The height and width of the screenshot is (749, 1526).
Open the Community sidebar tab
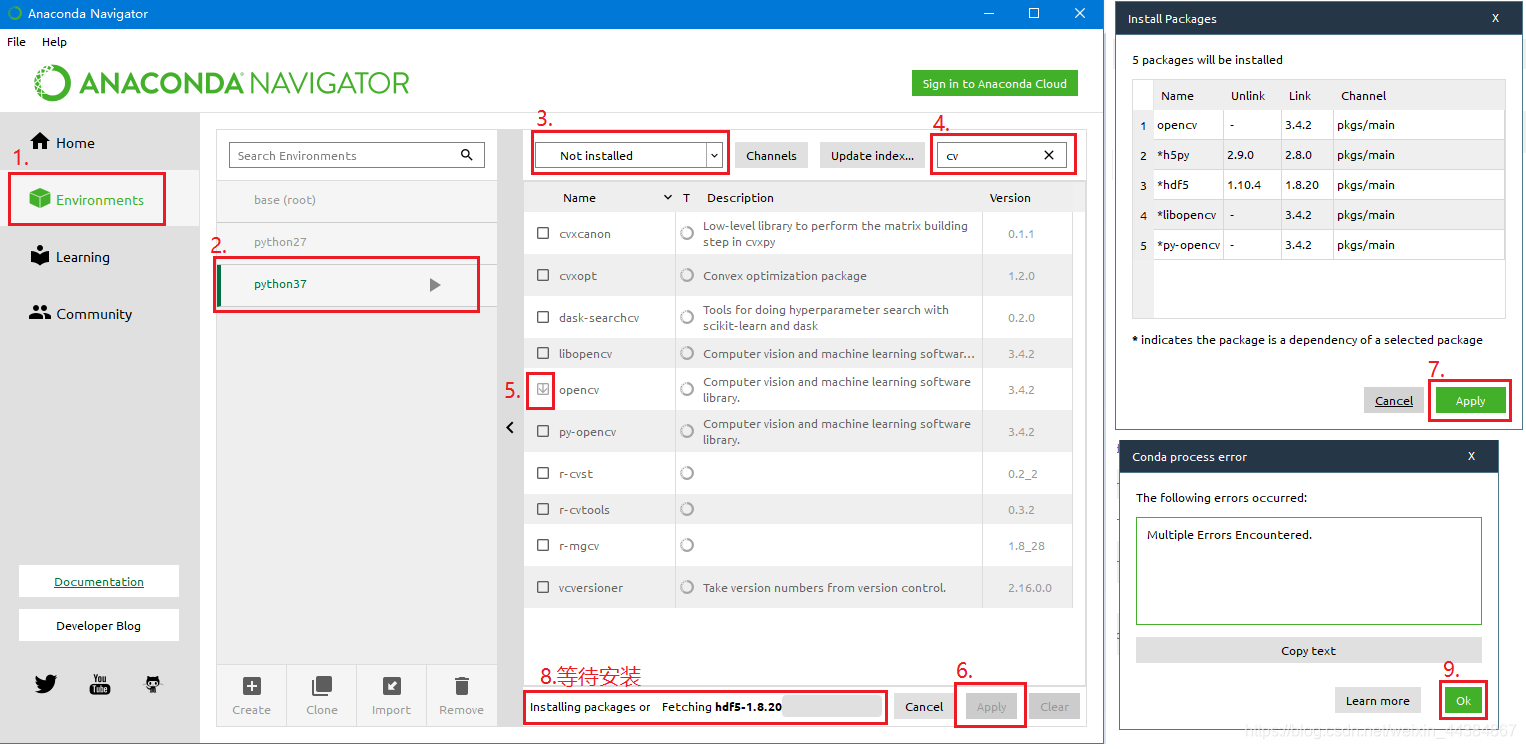click(81, 313)
